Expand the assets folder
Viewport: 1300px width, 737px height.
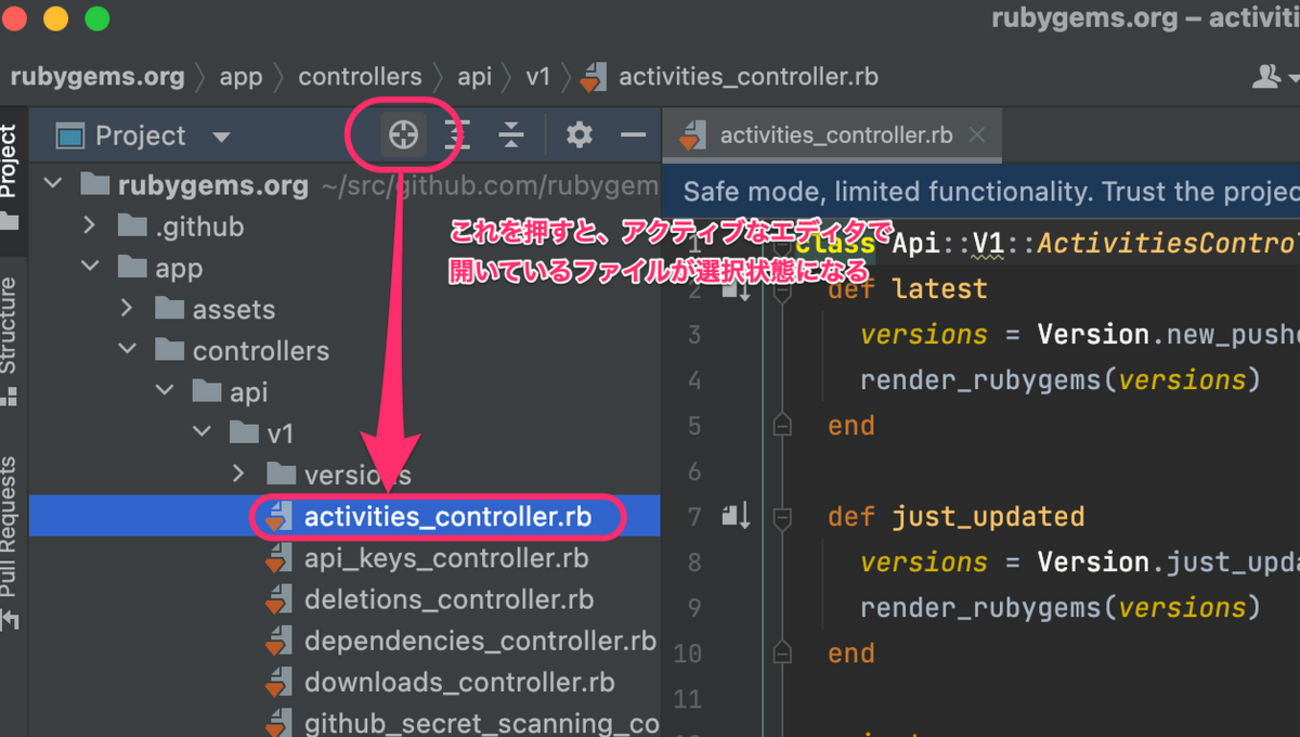[x=127, y=309]
